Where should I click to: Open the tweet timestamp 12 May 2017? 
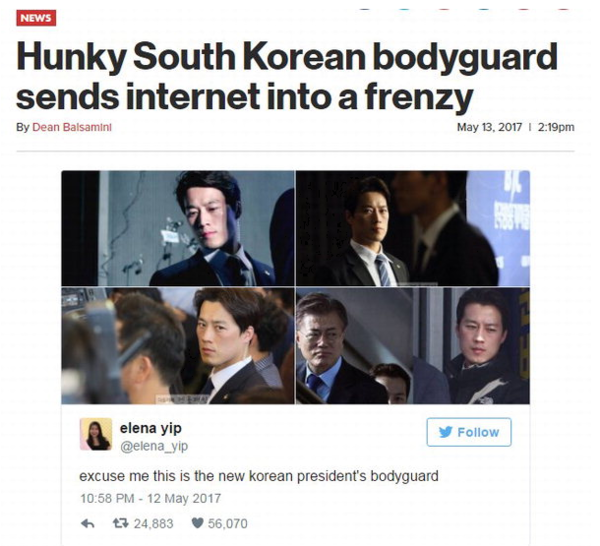(x=150, y=498)
